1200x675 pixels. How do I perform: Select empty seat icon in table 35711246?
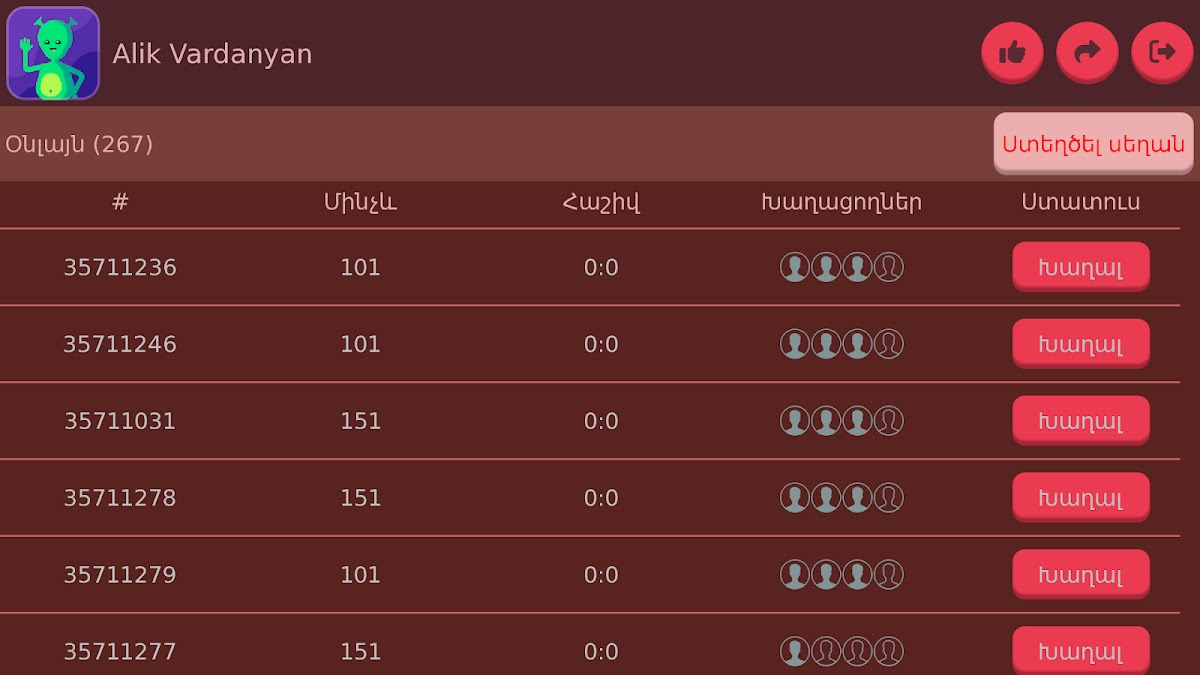point(888,344)
